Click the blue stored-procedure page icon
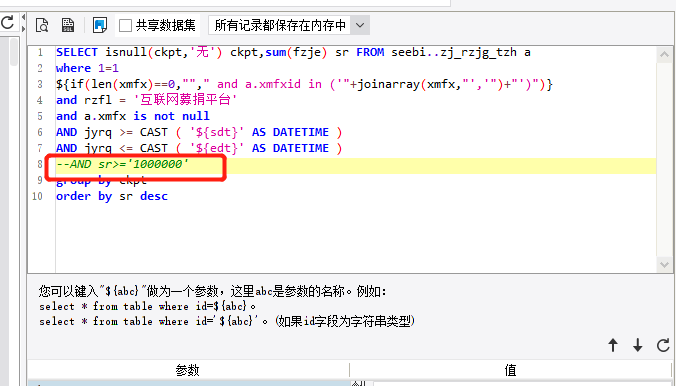 coord(100,25)
